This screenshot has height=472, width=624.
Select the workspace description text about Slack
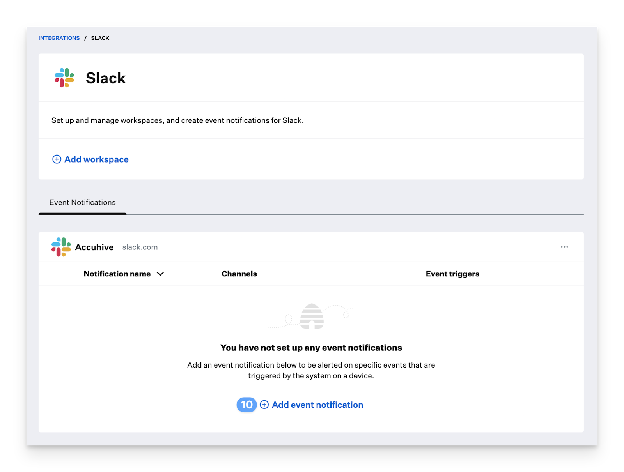(177, 120)
